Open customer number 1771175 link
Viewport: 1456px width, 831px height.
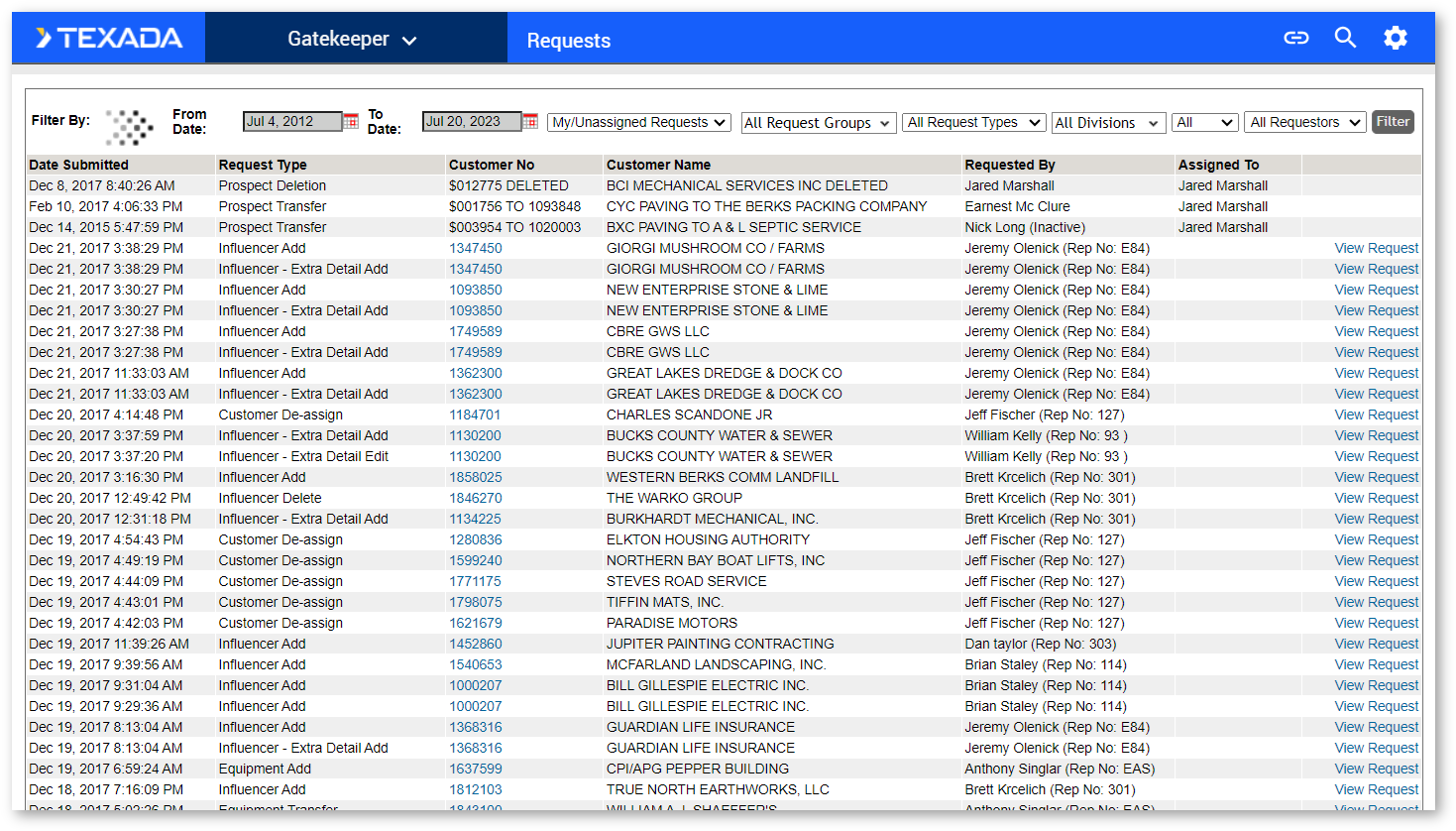(476, 581)
